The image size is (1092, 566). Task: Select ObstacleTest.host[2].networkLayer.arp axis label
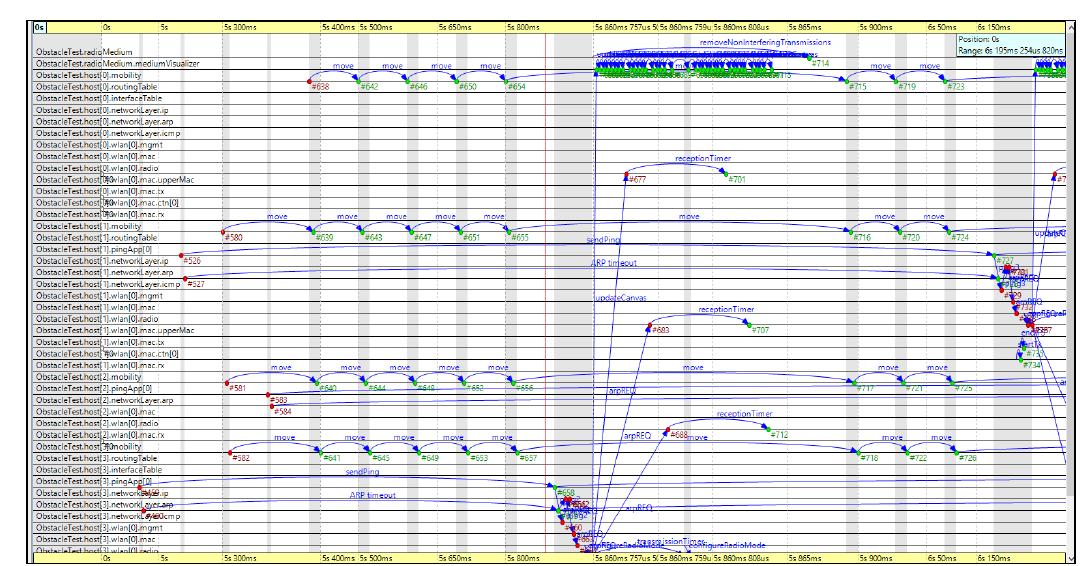point(104,400)
